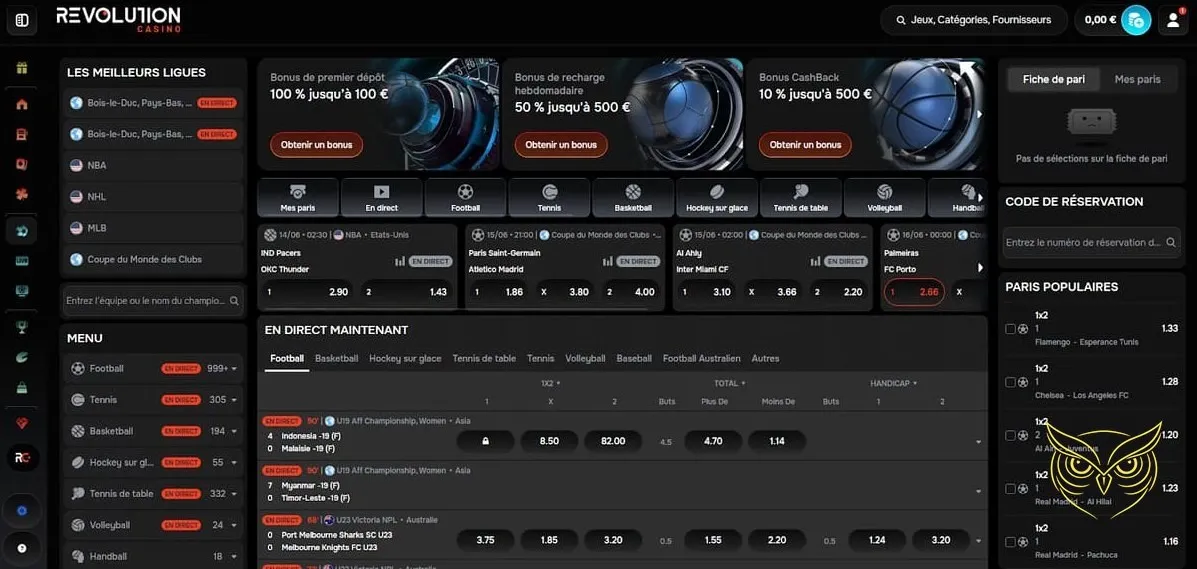Open stats icon for IND Pacers match
1197x569 pixels.
[x=400, y=261]
